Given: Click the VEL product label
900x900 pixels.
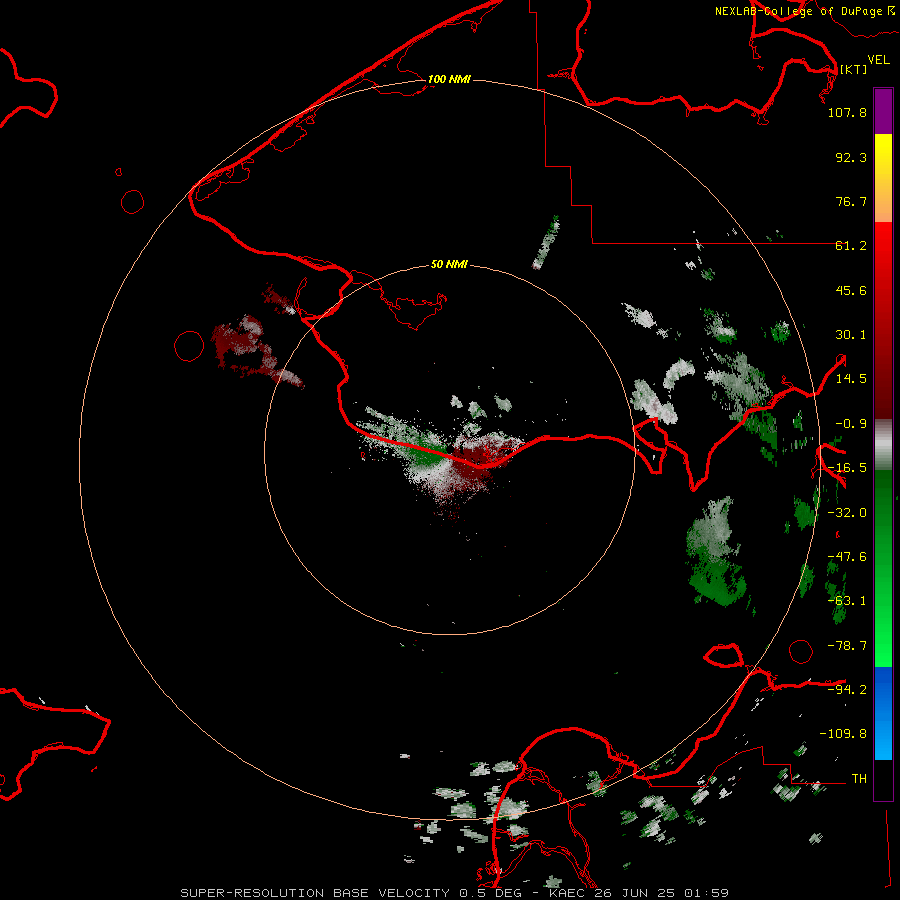Looking at the screenshot, I should coord(878,59).
